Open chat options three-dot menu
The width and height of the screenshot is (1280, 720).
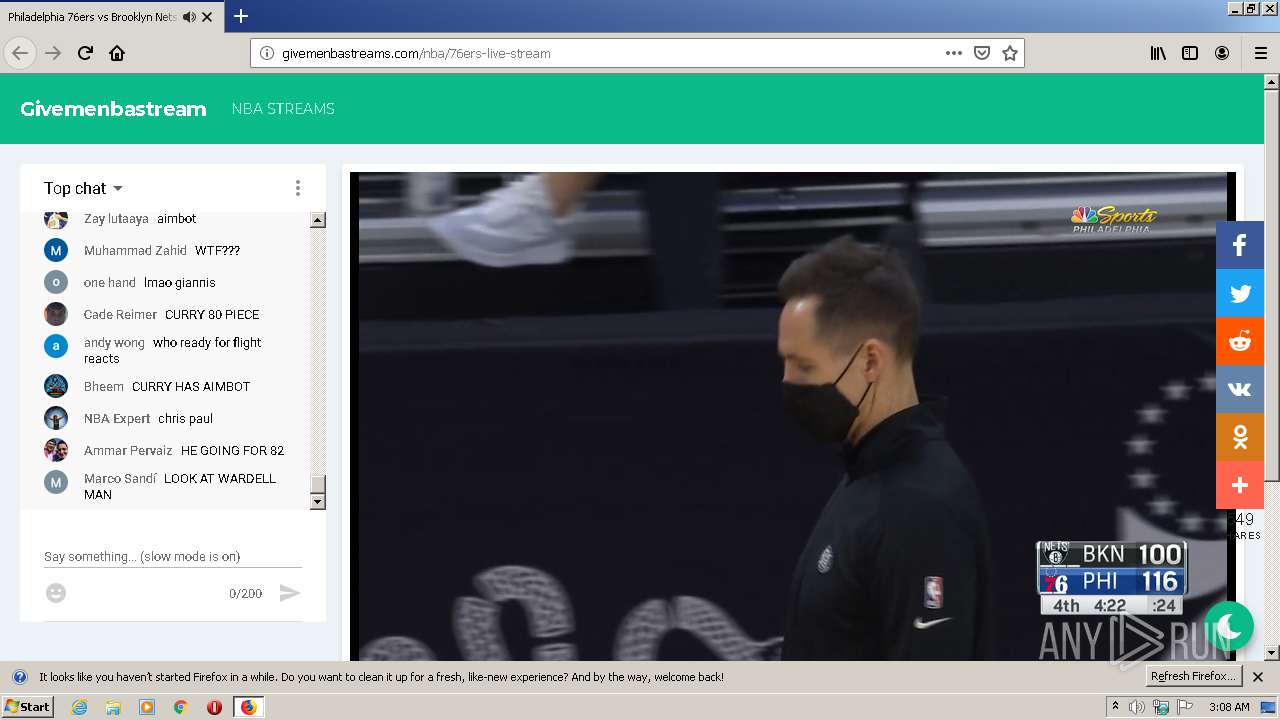click(297, 188)
